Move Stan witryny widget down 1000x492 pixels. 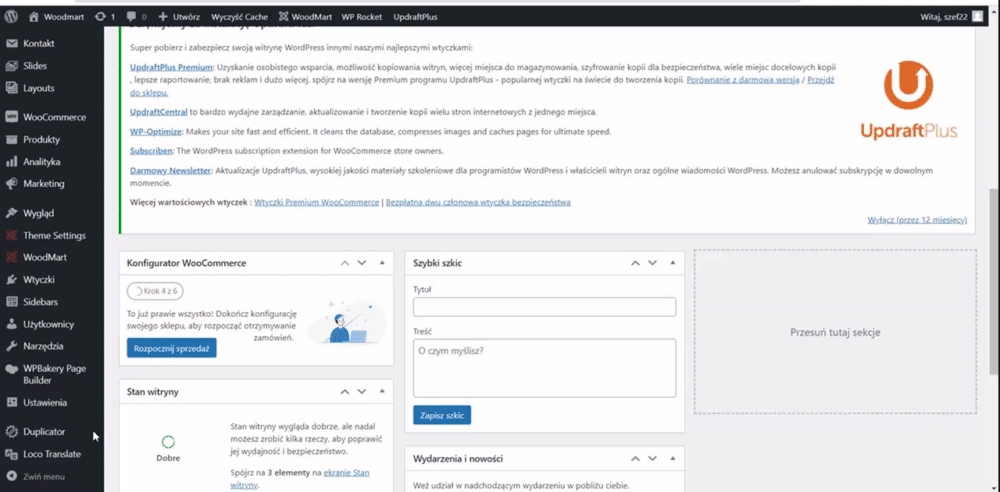362,391
